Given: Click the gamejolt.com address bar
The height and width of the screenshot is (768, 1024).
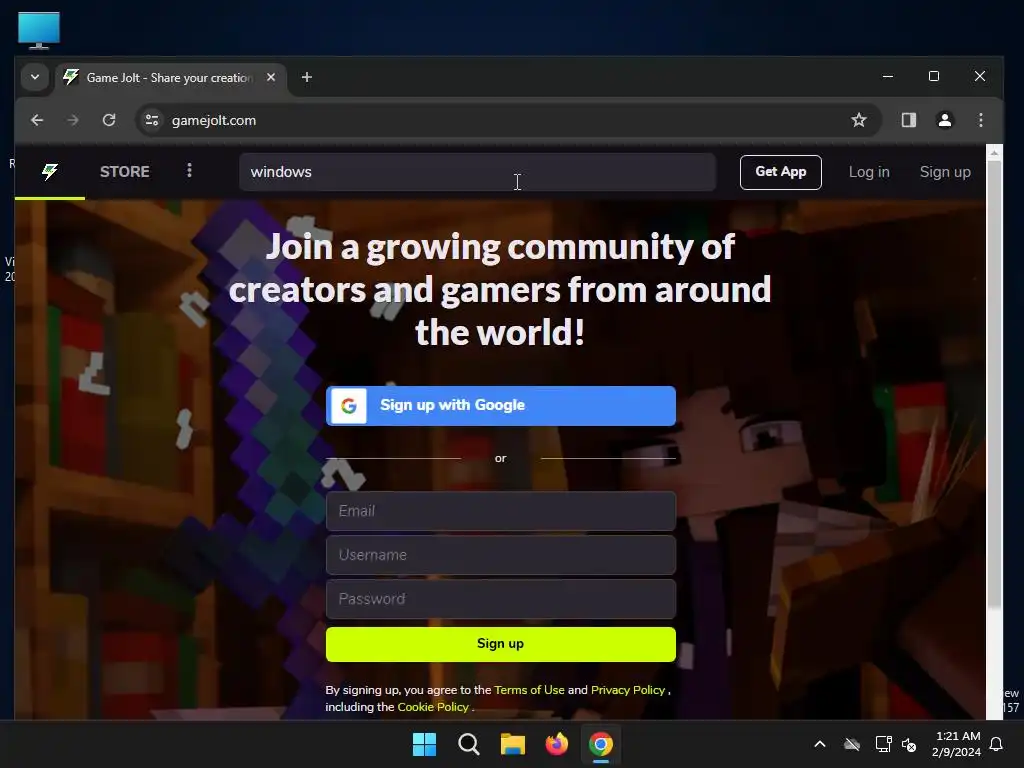Looking at the screenshot, I should tap(509, 120).
